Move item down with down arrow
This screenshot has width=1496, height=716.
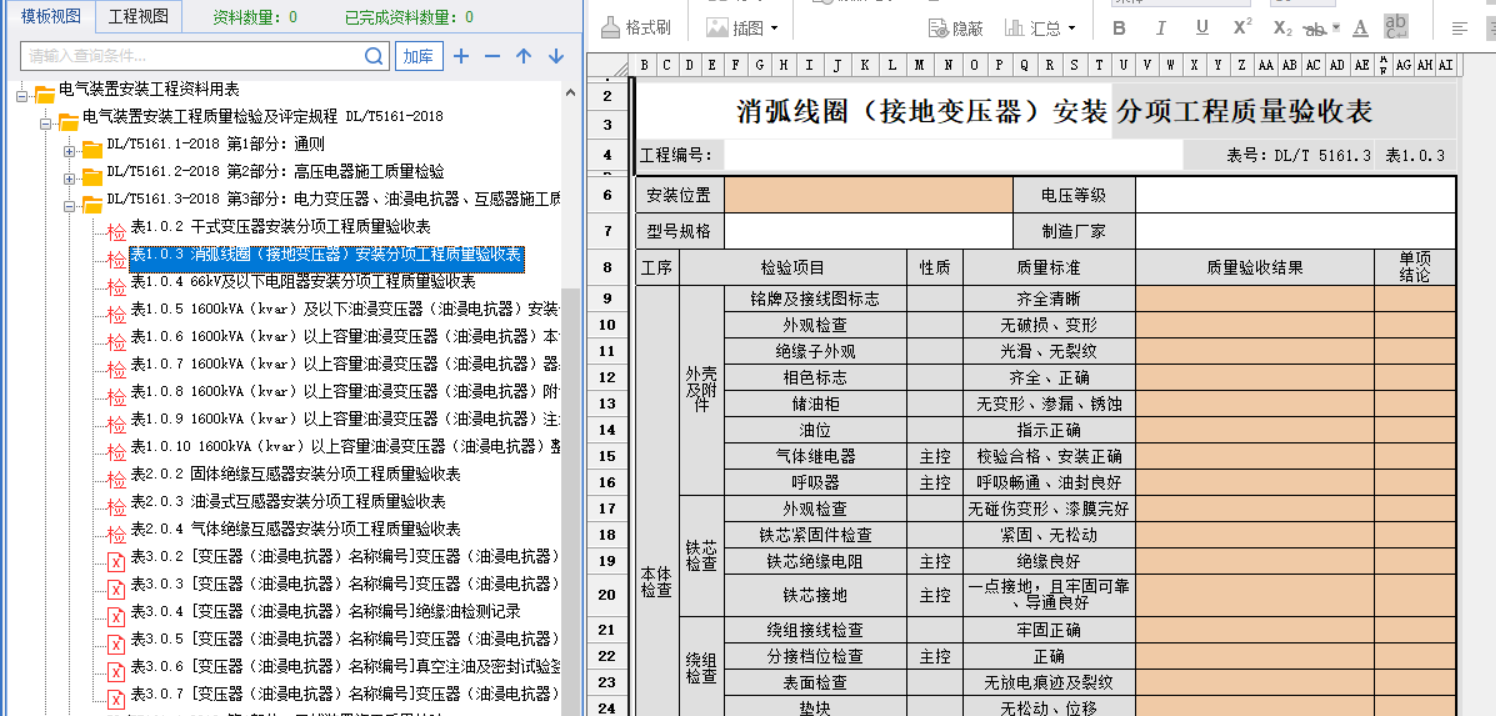(x=556, y=56)
